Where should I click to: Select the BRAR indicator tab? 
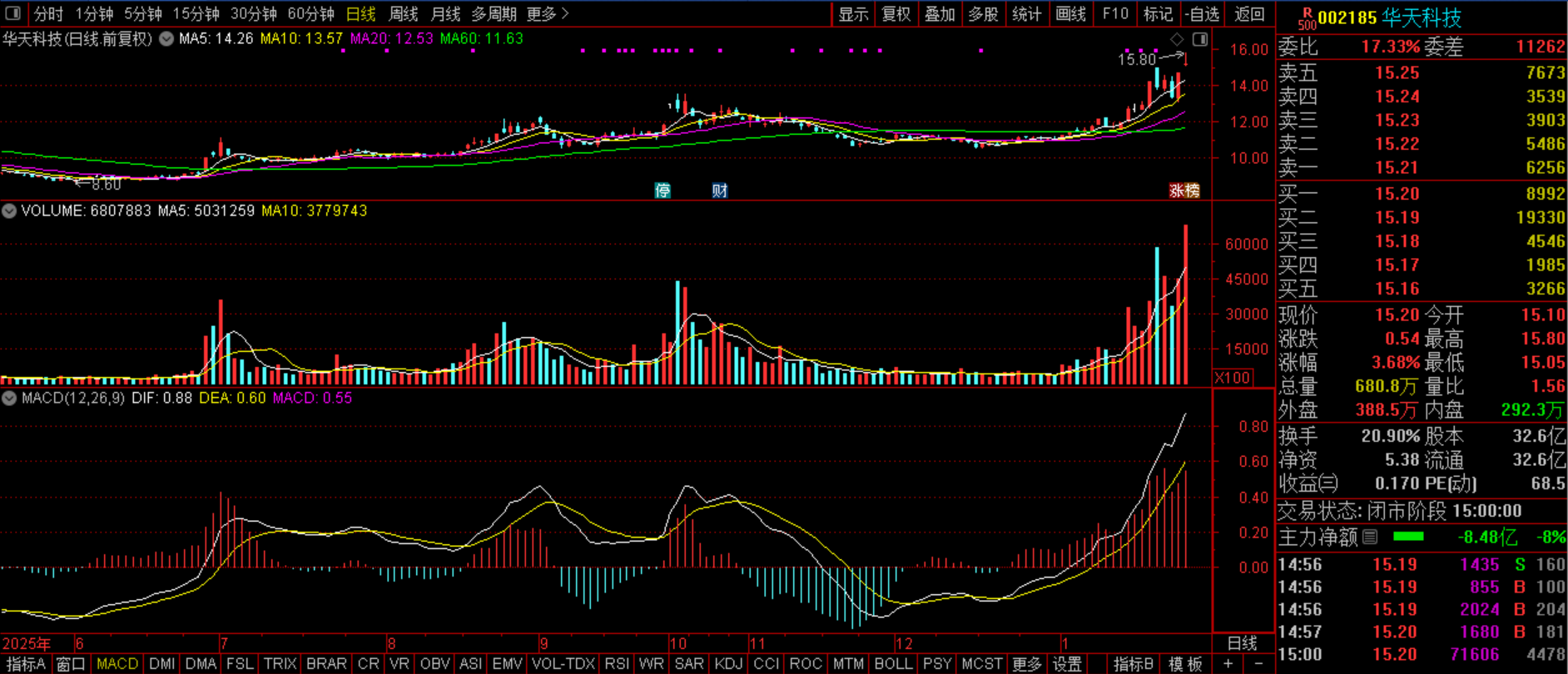point(326,664)
